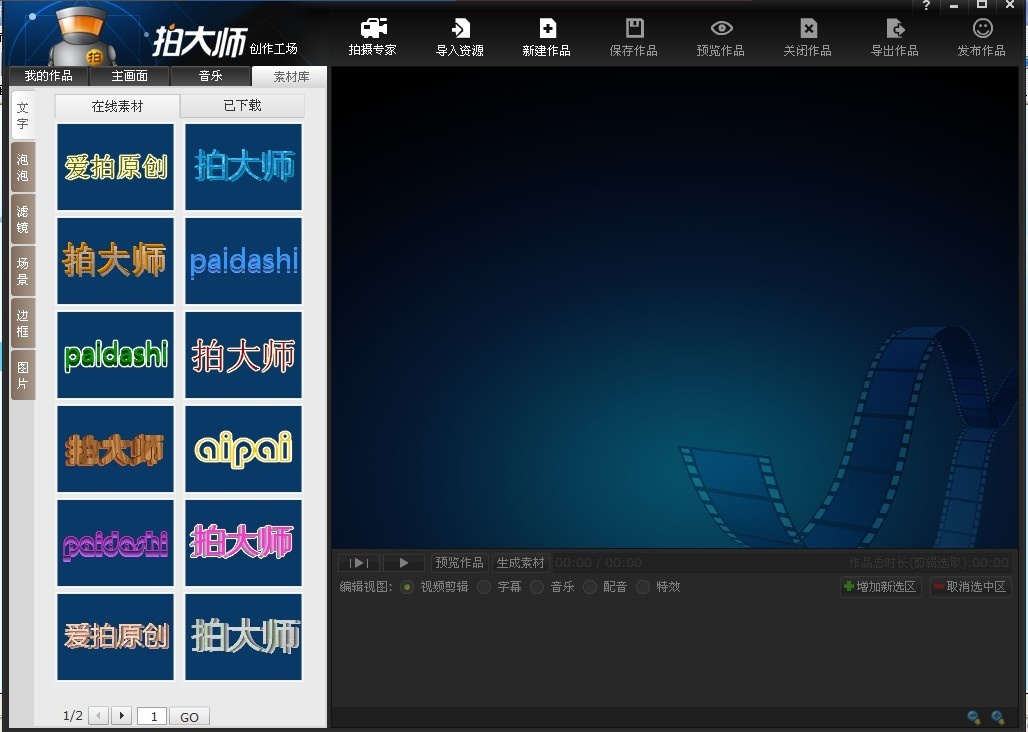
Task: Open the 滤镜 filter category tab
Action: point(23,219)
